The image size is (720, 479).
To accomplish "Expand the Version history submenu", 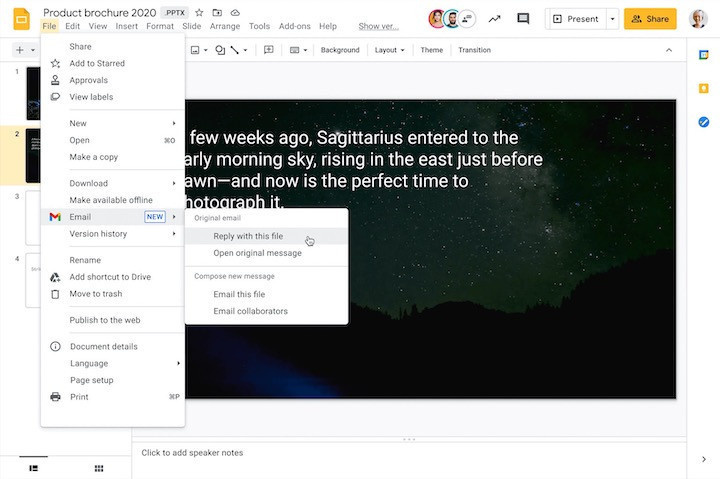I will coord(112,234).
